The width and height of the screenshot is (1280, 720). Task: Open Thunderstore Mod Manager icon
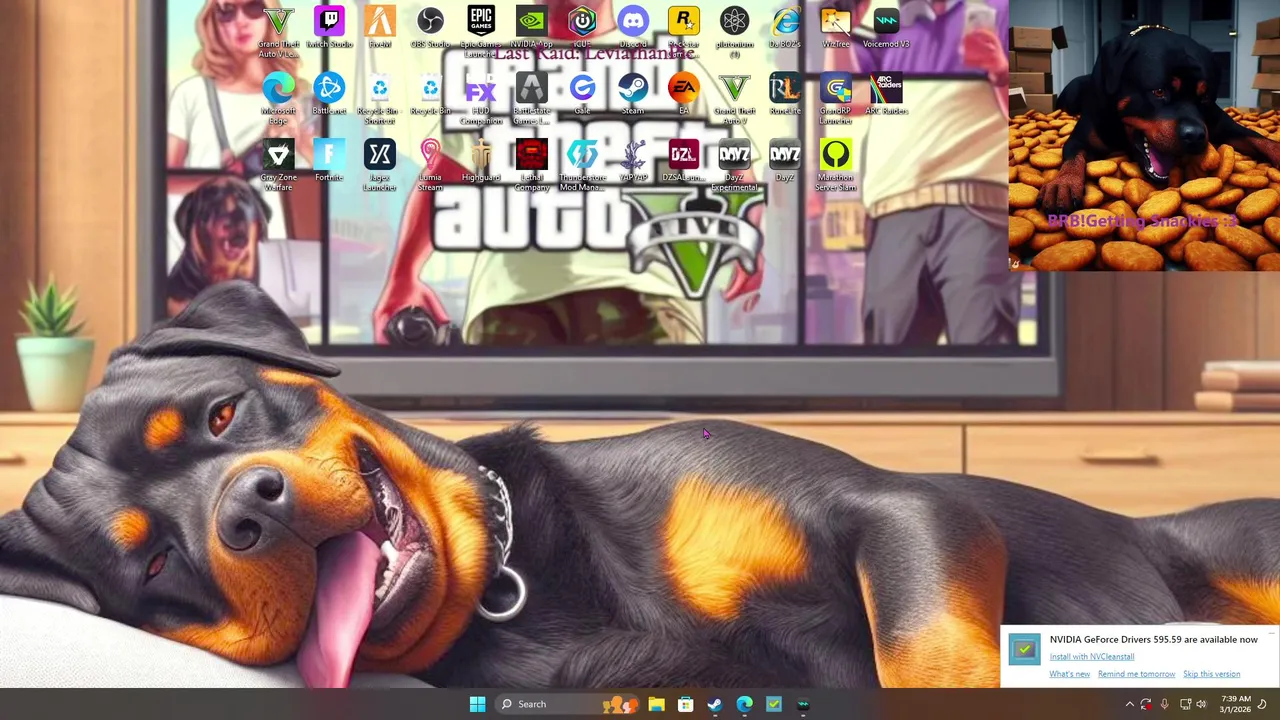582,165
